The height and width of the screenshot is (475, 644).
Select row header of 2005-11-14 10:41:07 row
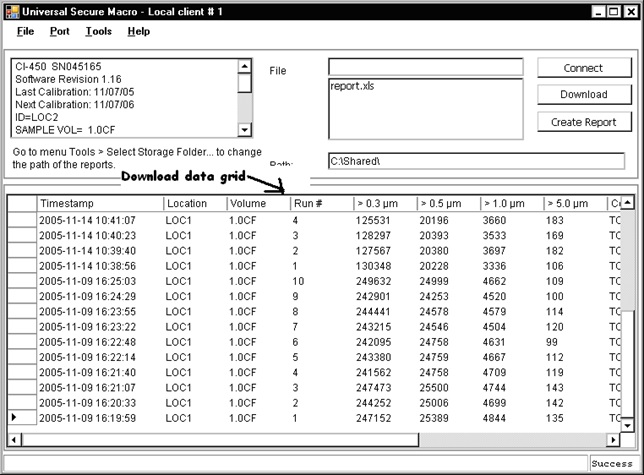(22, 220)
